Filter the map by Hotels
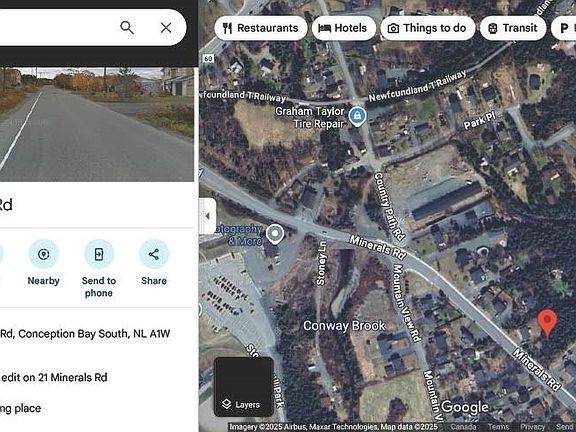Image resolution: width=576 pixels, height=432 pixels. [344, 28]
